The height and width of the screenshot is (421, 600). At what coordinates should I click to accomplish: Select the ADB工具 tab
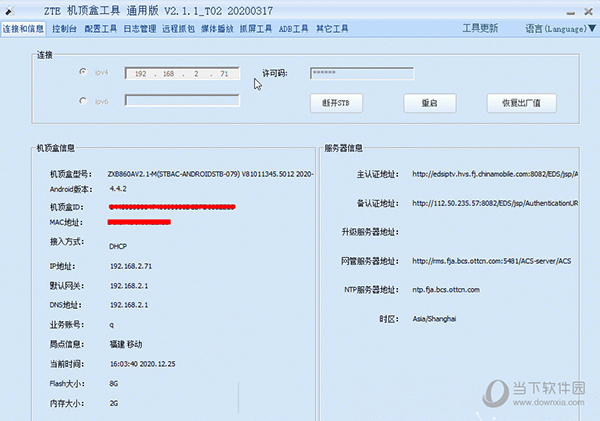pyautogui.click(x=293, y=29)
